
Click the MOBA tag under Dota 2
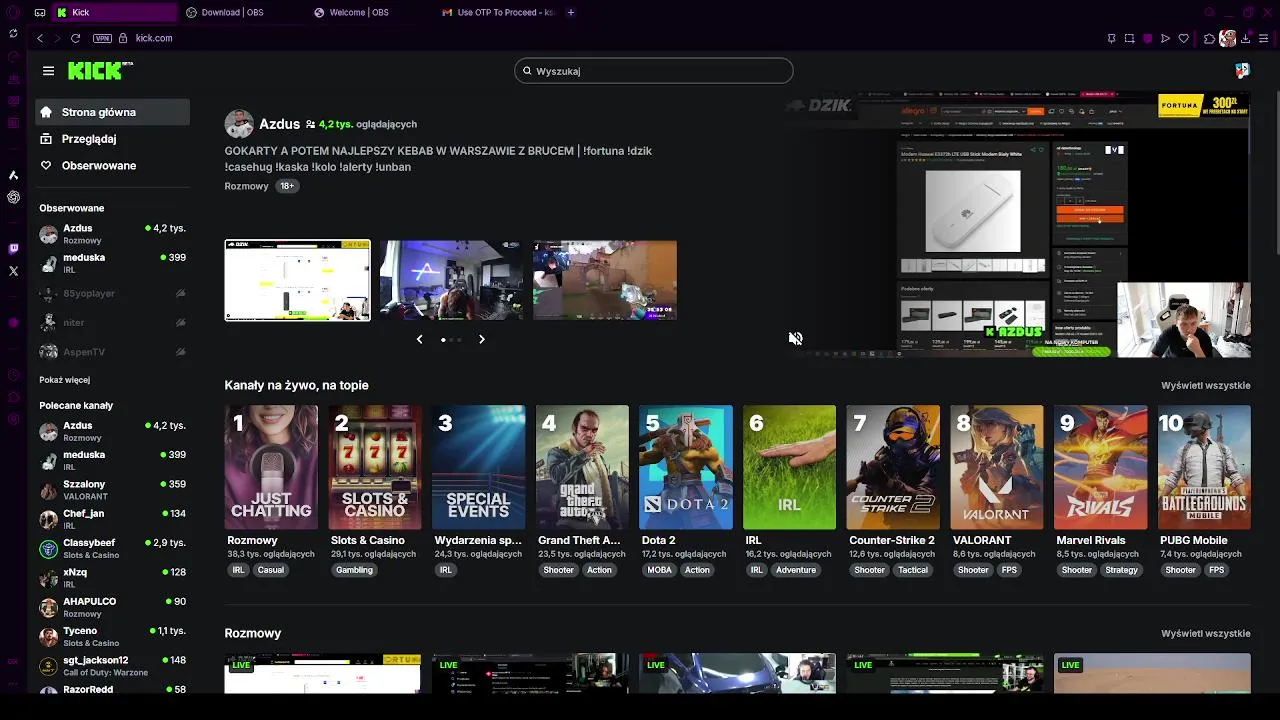coord(659,570)
